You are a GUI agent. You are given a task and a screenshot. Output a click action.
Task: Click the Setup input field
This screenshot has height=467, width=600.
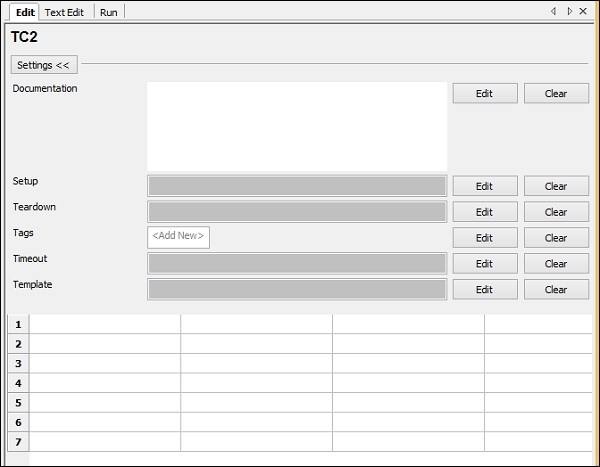(296, 186)
